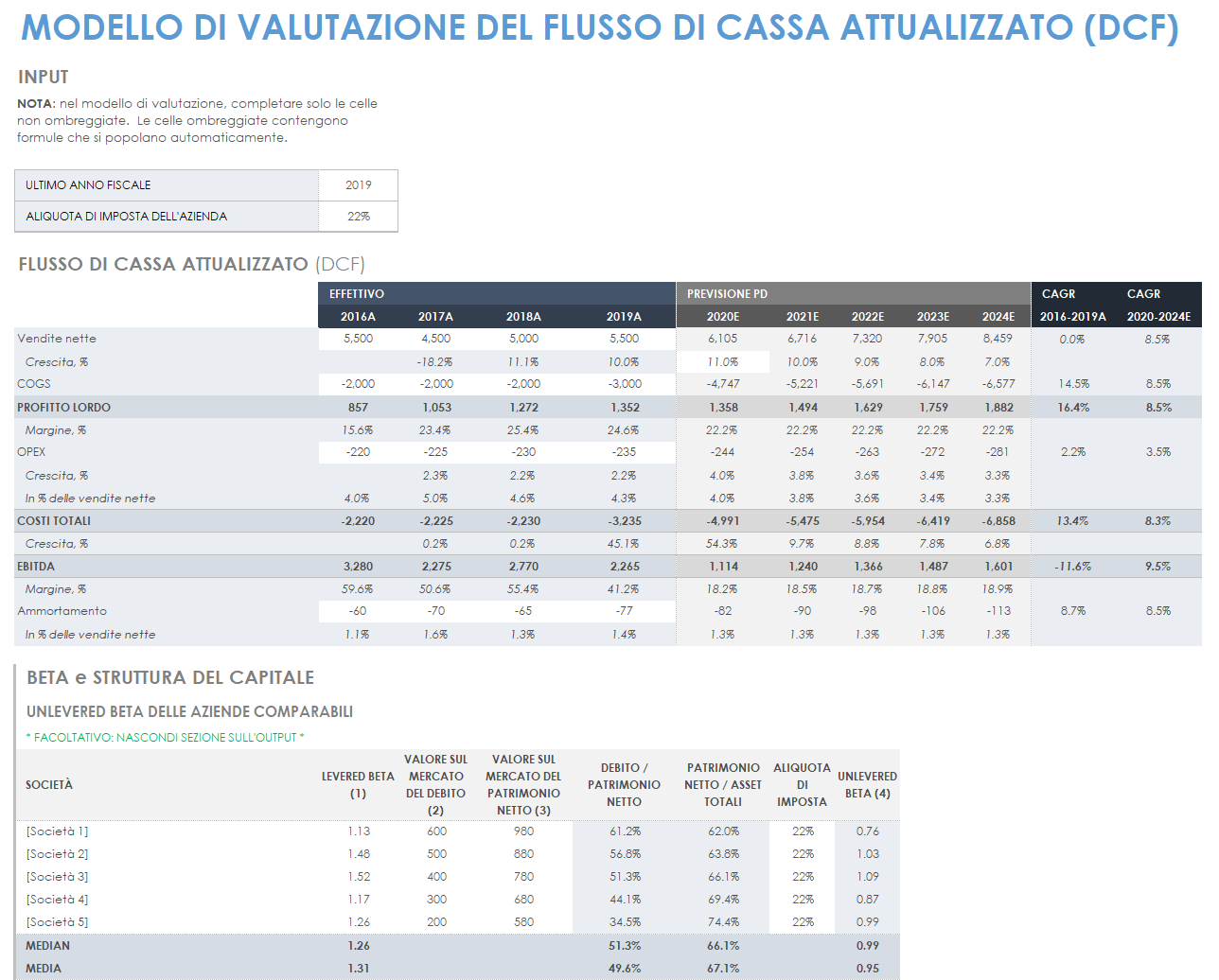Click the main DCF model title

[x=600, y=28]
